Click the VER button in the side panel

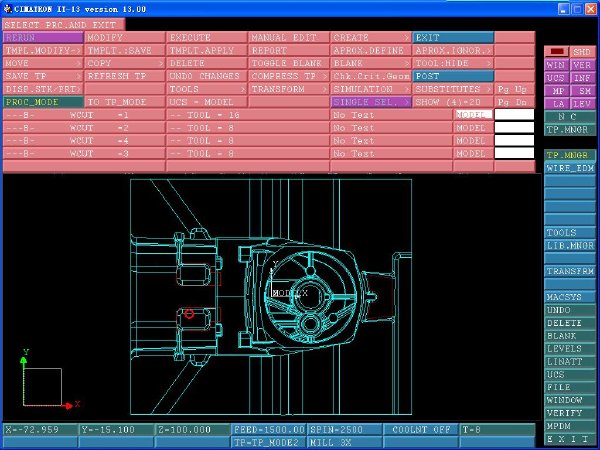coord(582,65)
